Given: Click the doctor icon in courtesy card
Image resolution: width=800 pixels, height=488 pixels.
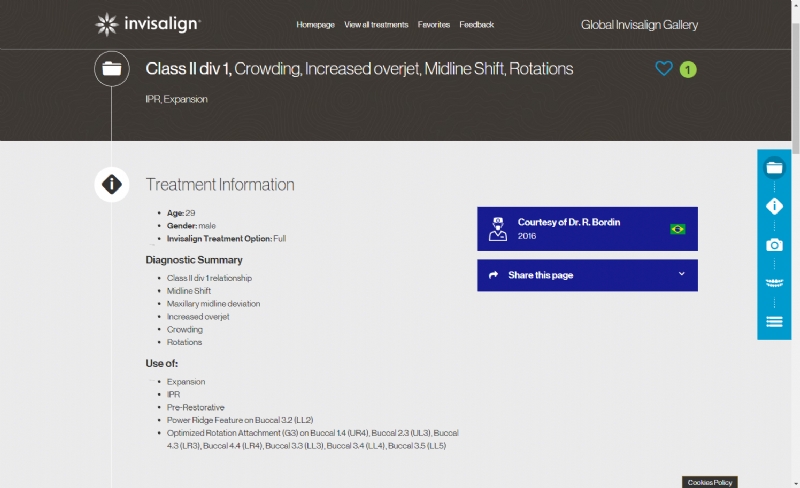Looking at the screenshot, I should coord(497,229).
